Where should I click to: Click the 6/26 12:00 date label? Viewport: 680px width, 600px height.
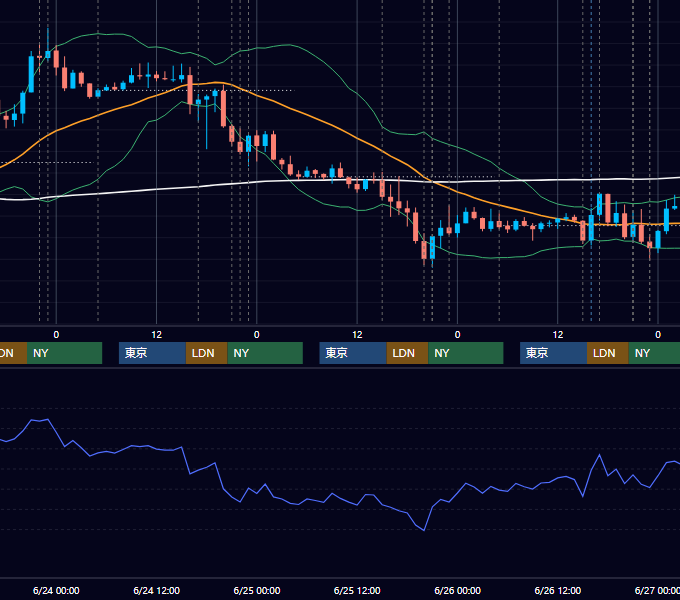(558, 590)
